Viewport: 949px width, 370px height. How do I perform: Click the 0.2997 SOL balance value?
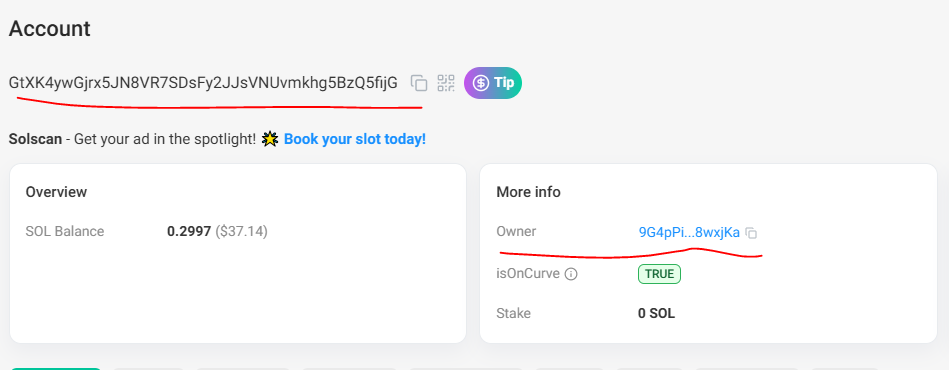(x=189, y=231)
